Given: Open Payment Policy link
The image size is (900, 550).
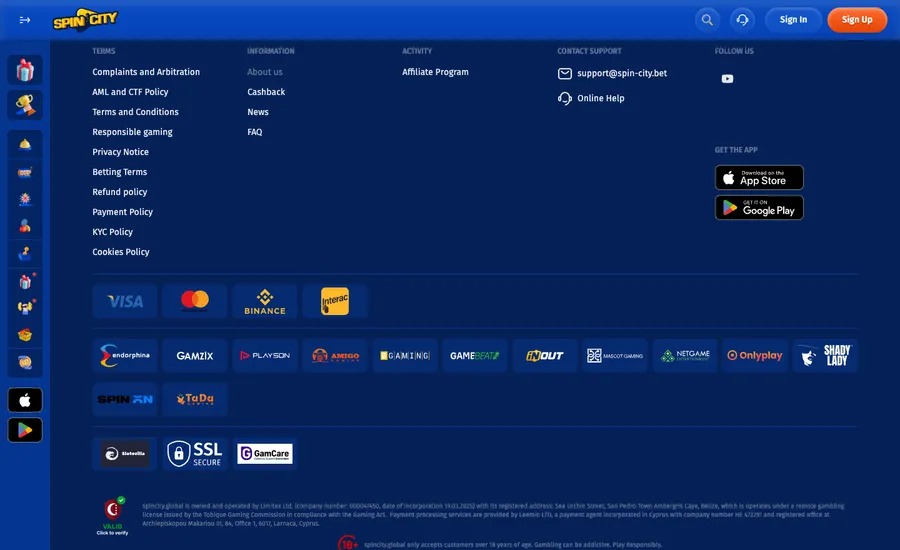Looking at the screenshot, I should tap(122, 212).
